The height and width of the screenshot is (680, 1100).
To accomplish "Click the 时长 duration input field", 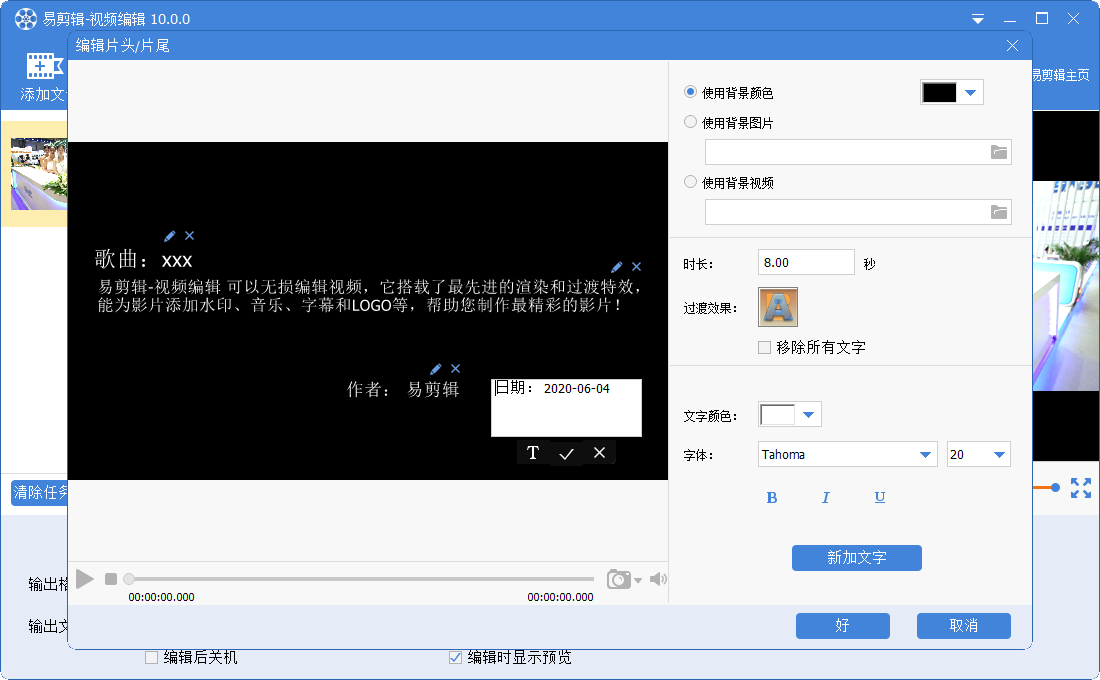I will 806,263.
